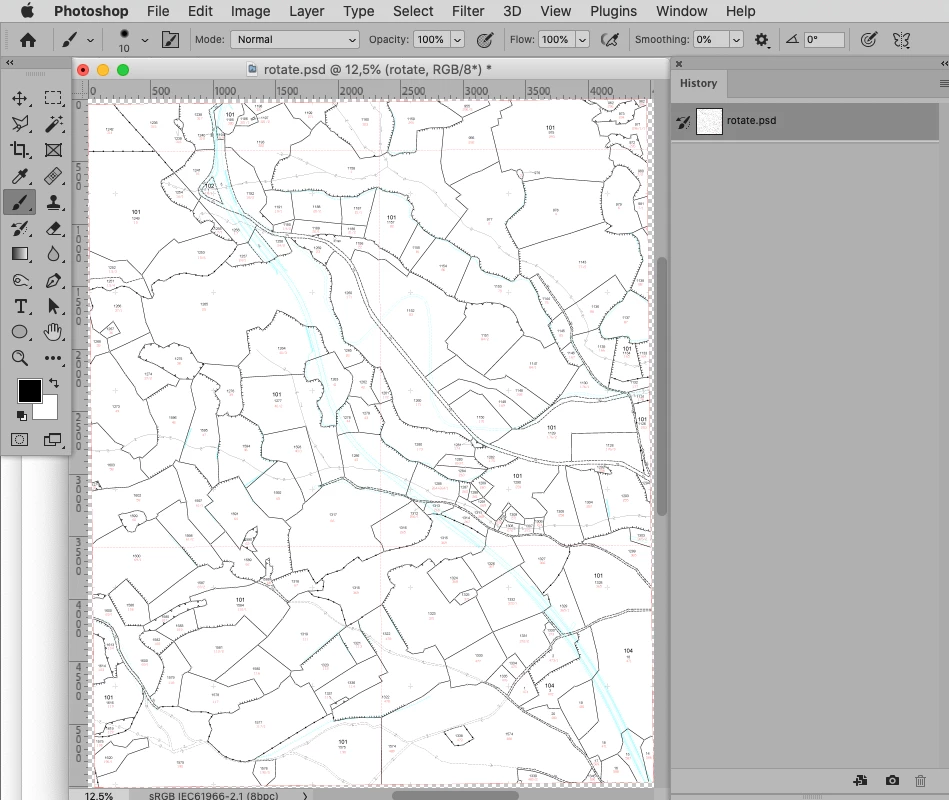Create new snapshot camera button

coord(892,781)
